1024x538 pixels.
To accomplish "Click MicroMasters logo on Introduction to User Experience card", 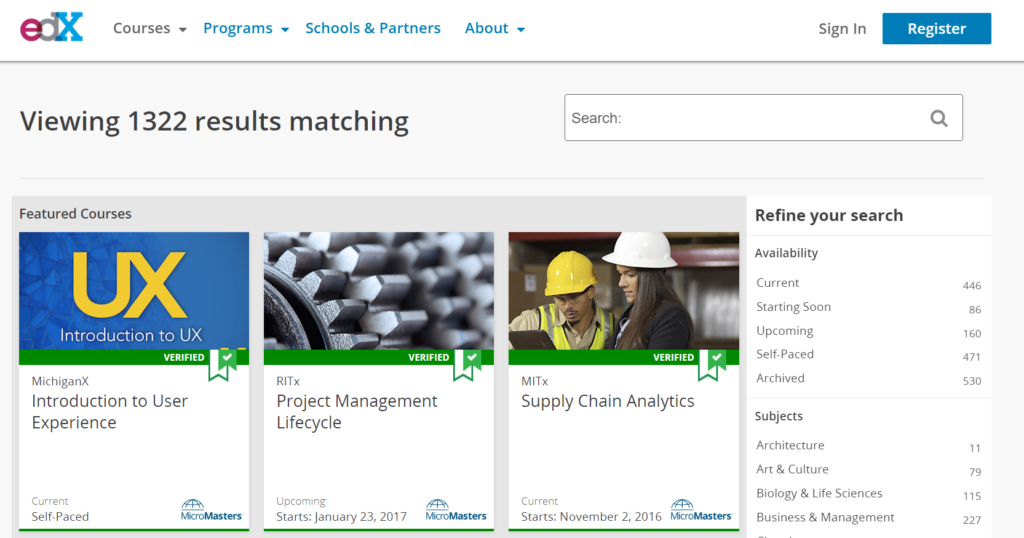I will [x=211, y=510].
